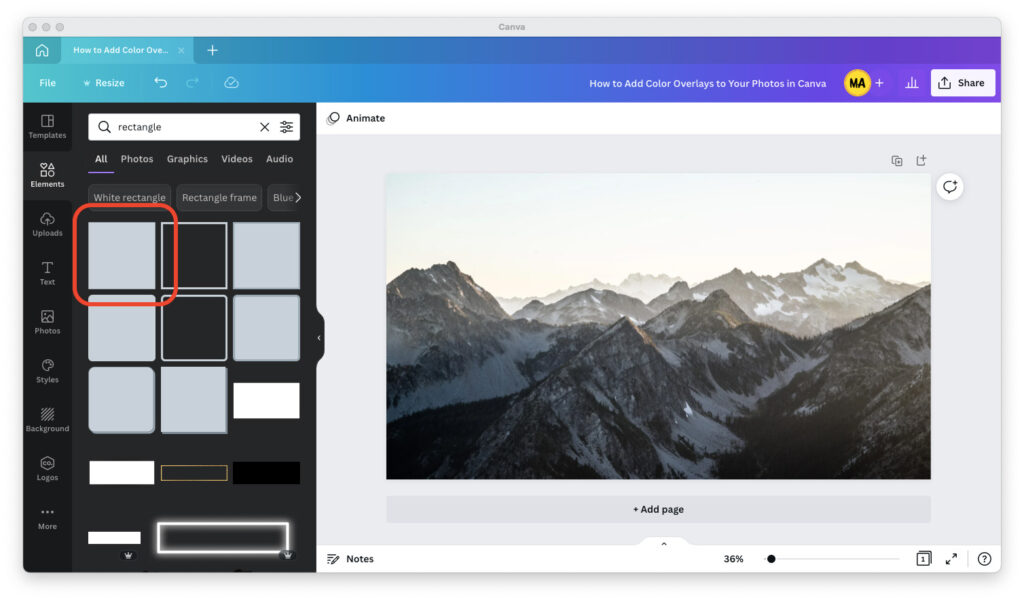
Task: Open the comment bubble icon
Action: [x=950, y=187]
